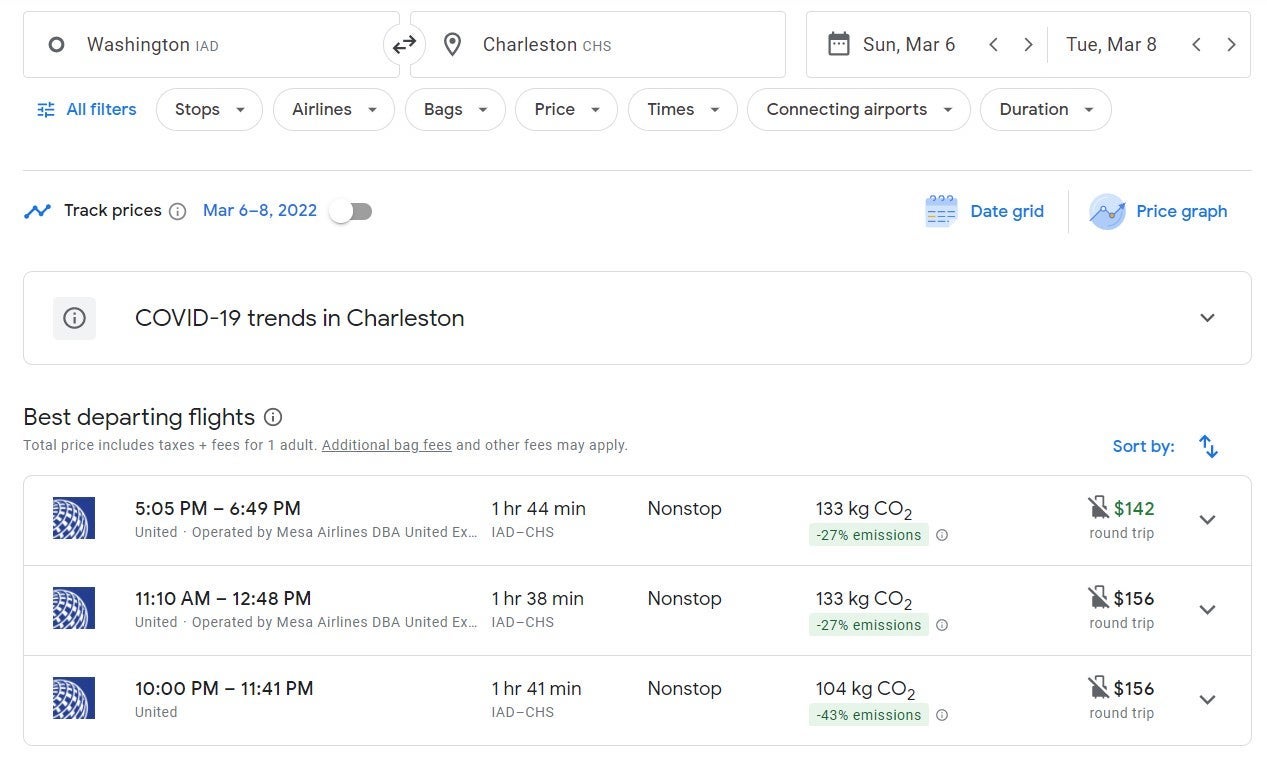Image resolution: width=1267 pixels, height=763 pixels.
Task: Expand details for the 10:00 PM flight
Action: click(x=1207, y=700)
